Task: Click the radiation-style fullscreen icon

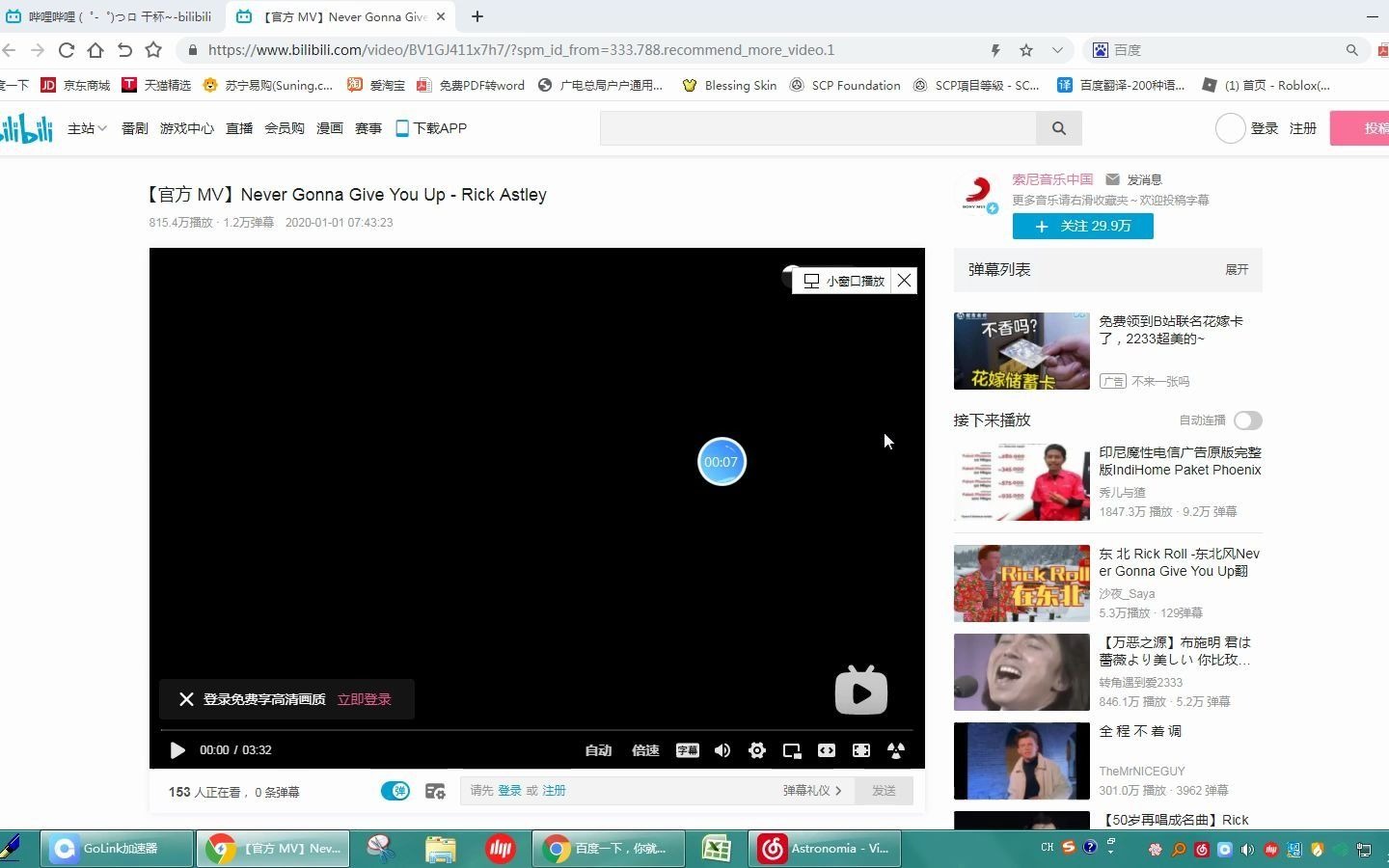Action: coord(896,750)
